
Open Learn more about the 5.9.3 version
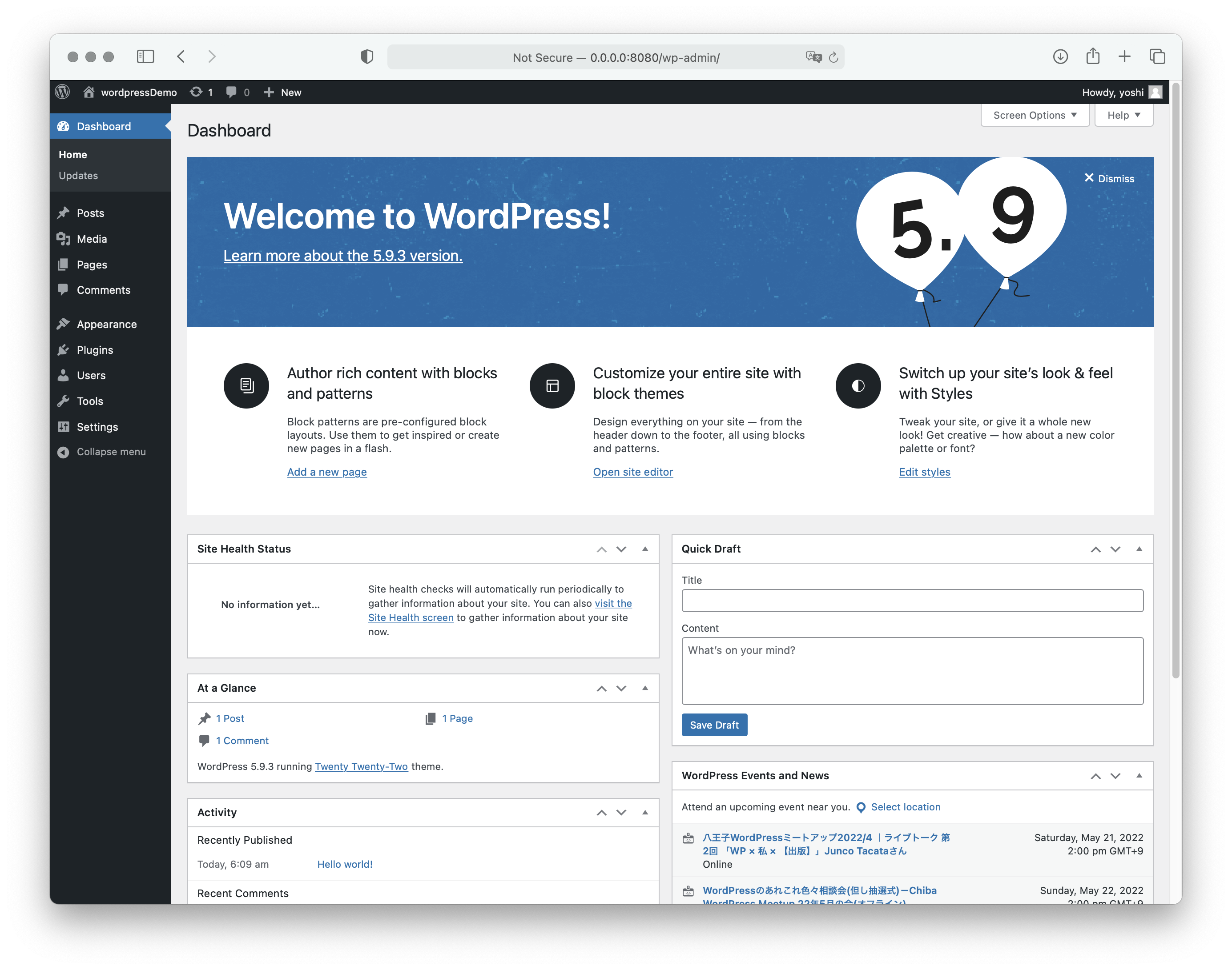pos(342,256)
